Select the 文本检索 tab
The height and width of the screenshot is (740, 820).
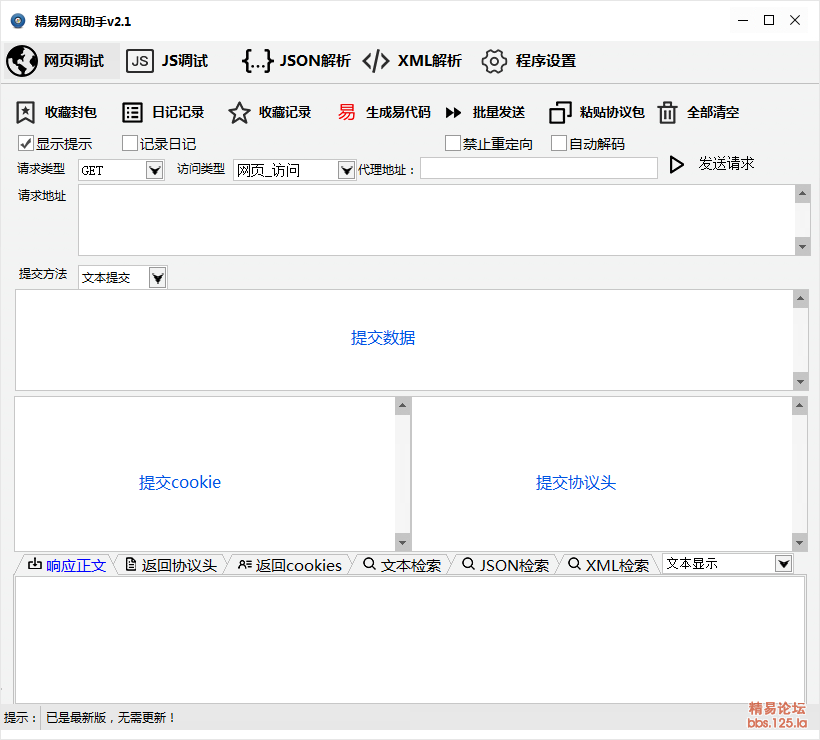coord(402,565)
